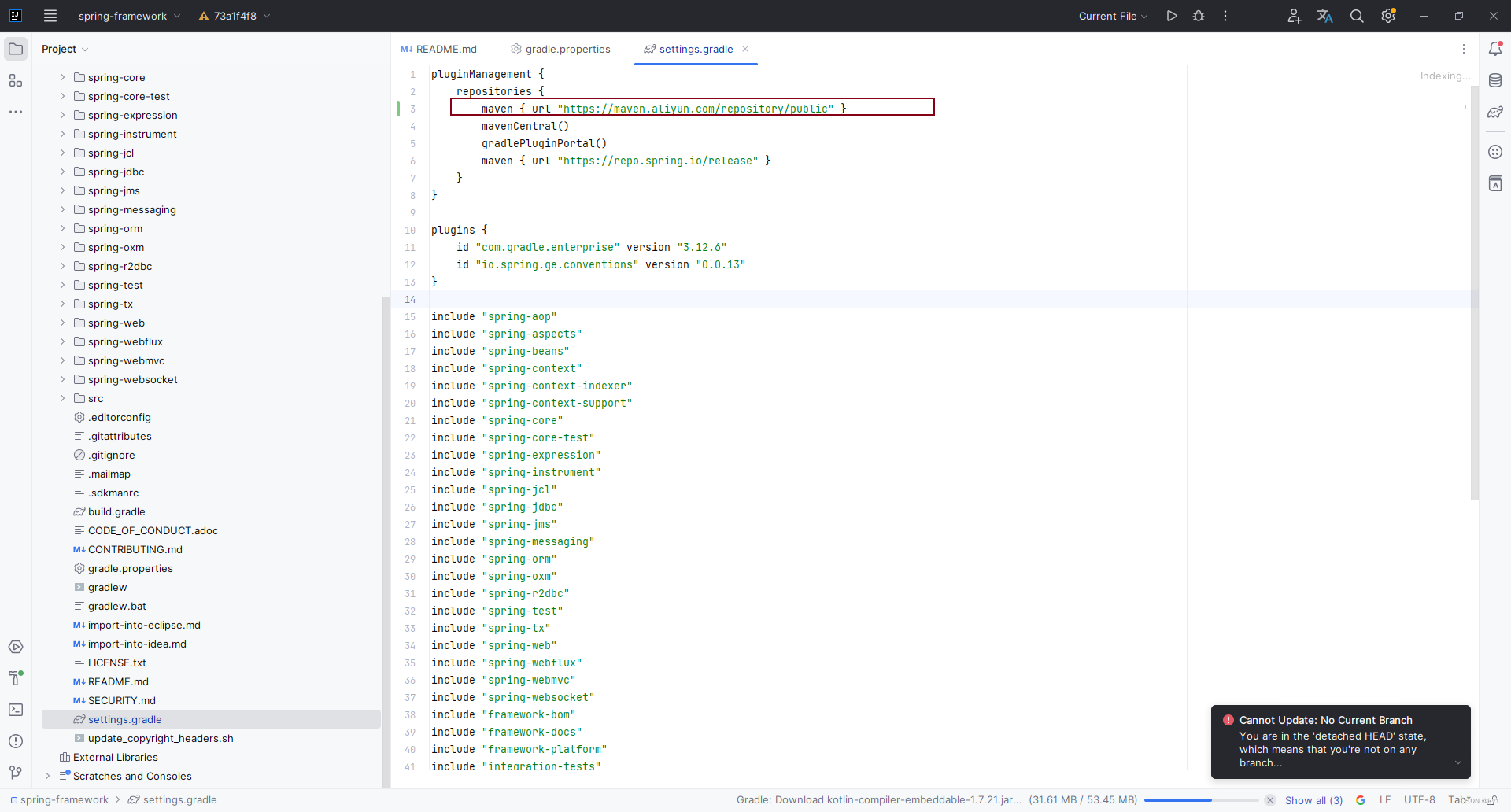Select gradlew.bat file

tap(116, 606)
